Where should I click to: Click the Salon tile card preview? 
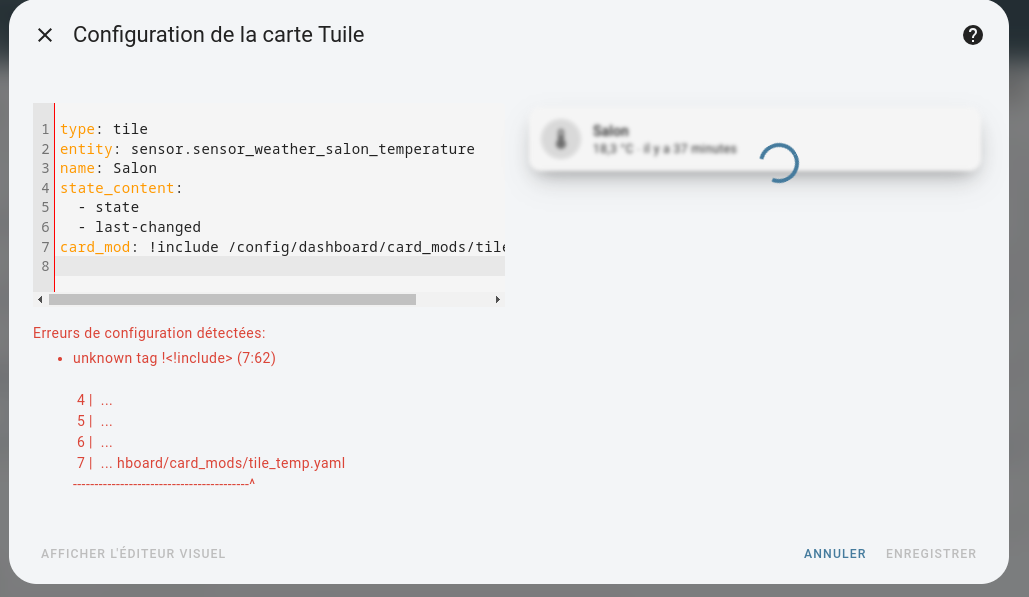755,139
